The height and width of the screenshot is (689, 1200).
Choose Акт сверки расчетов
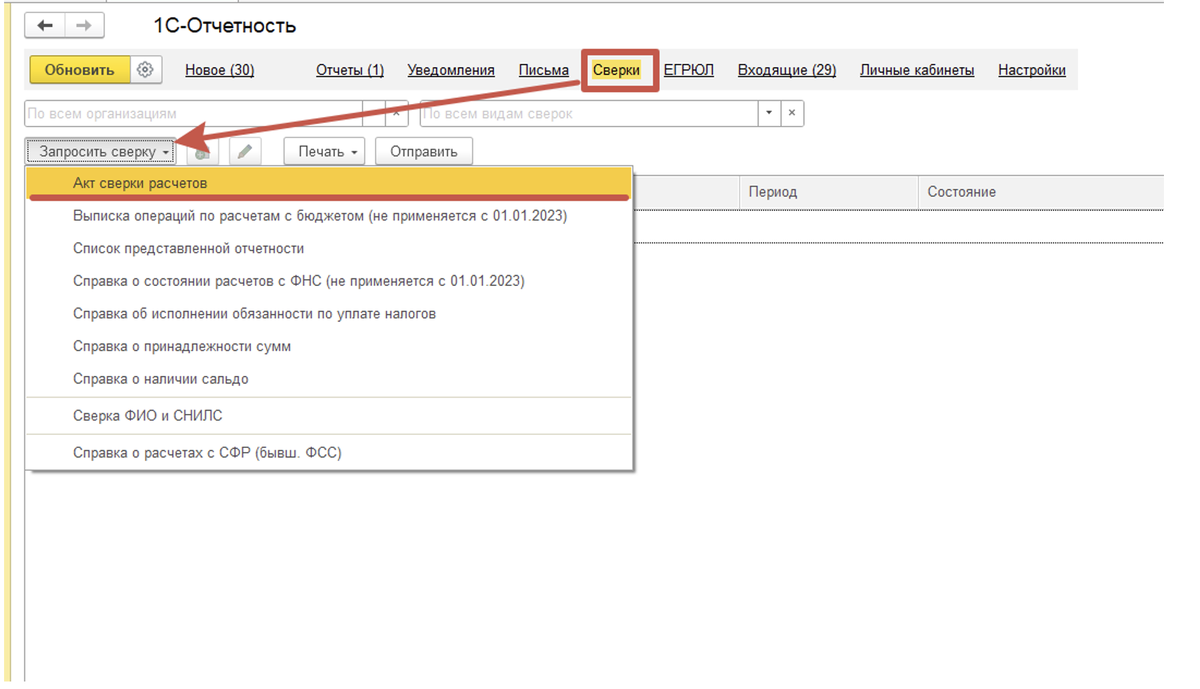click(329, 183)
